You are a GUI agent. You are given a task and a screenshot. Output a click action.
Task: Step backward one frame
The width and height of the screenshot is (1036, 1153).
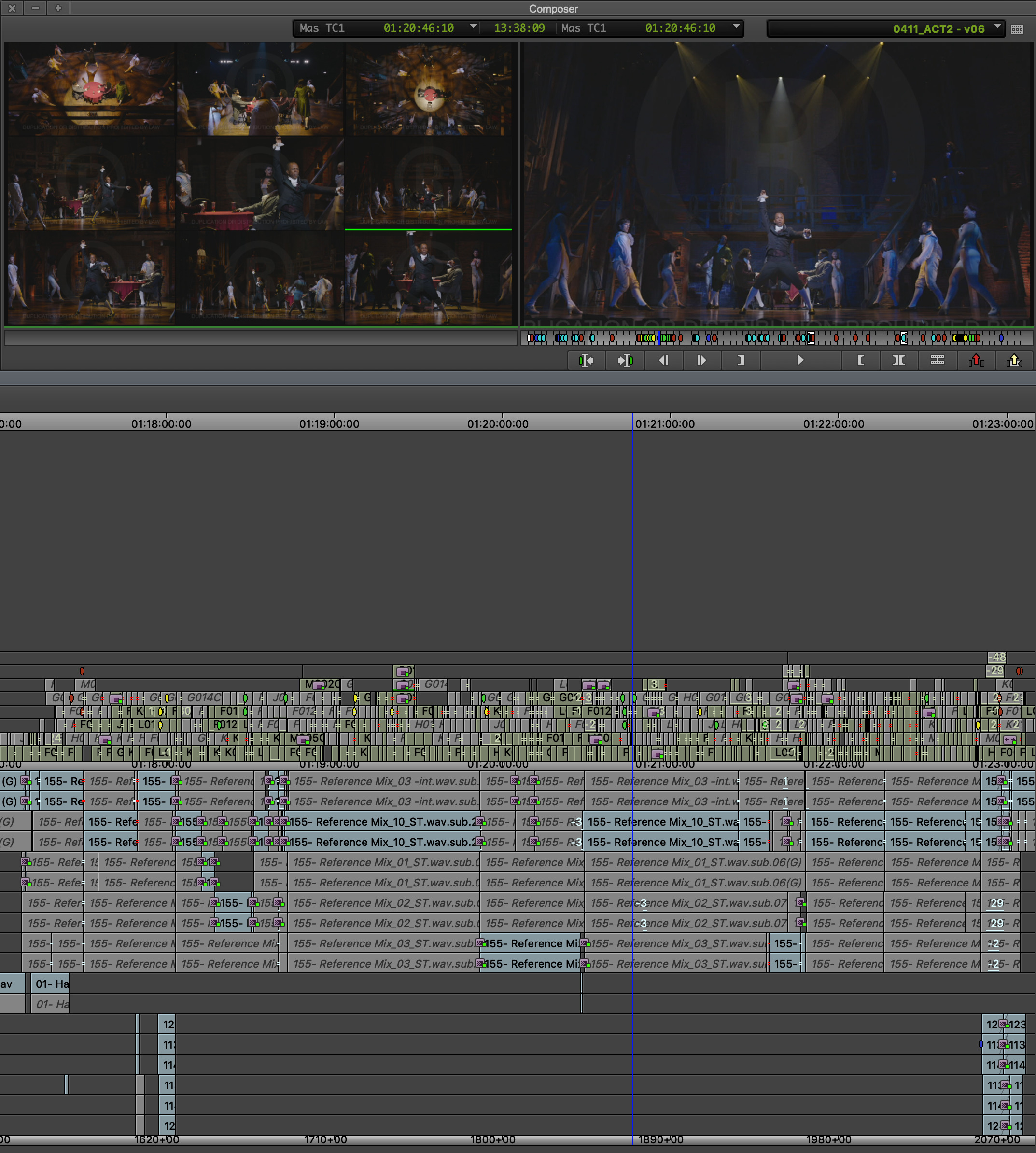(664, 360)
